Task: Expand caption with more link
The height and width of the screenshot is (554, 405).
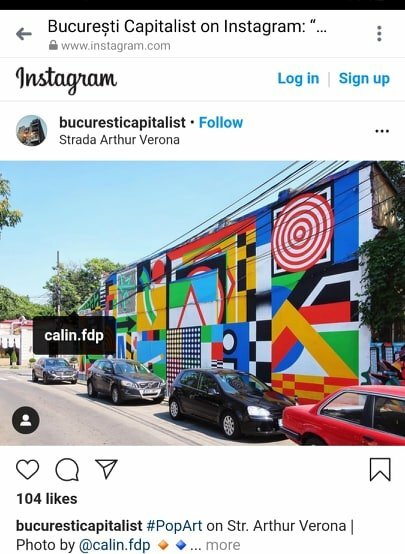Action: pyautogui.click(x=223, y=545)
